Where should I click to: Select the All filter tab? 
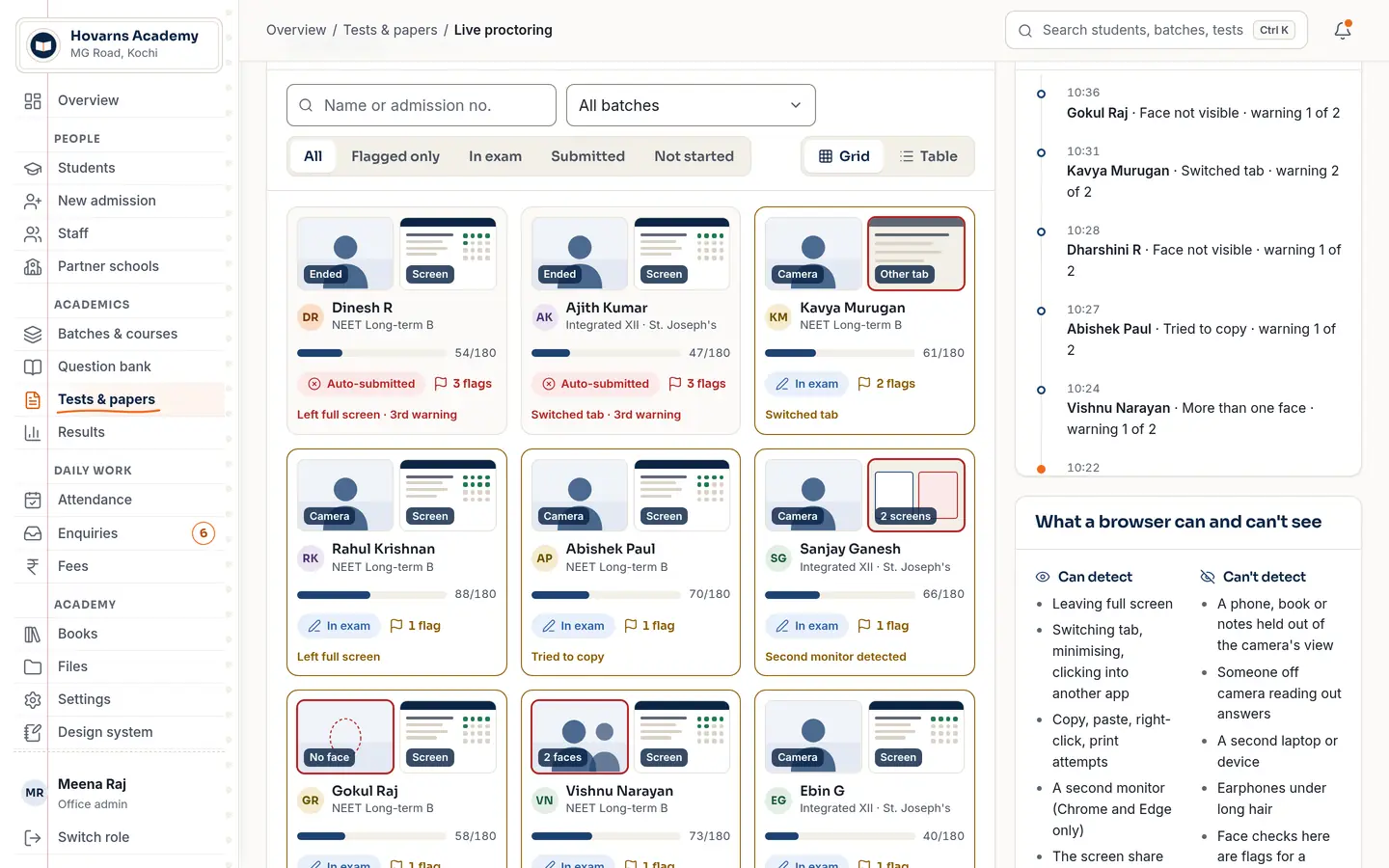pos(313,156)
